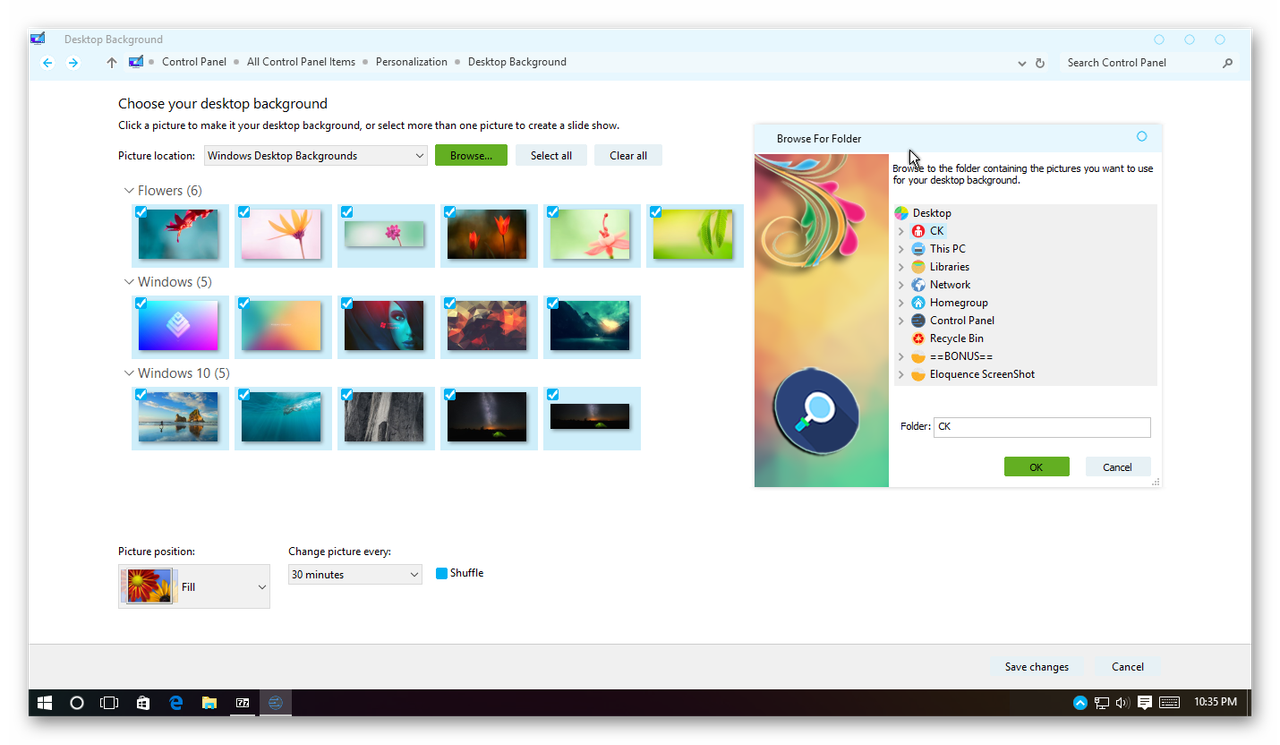Uncheck the purple gradient logo wallpaper checkbox
Image resolution: width=1280 pixels, height=745 pixels.
coord(141,303)
